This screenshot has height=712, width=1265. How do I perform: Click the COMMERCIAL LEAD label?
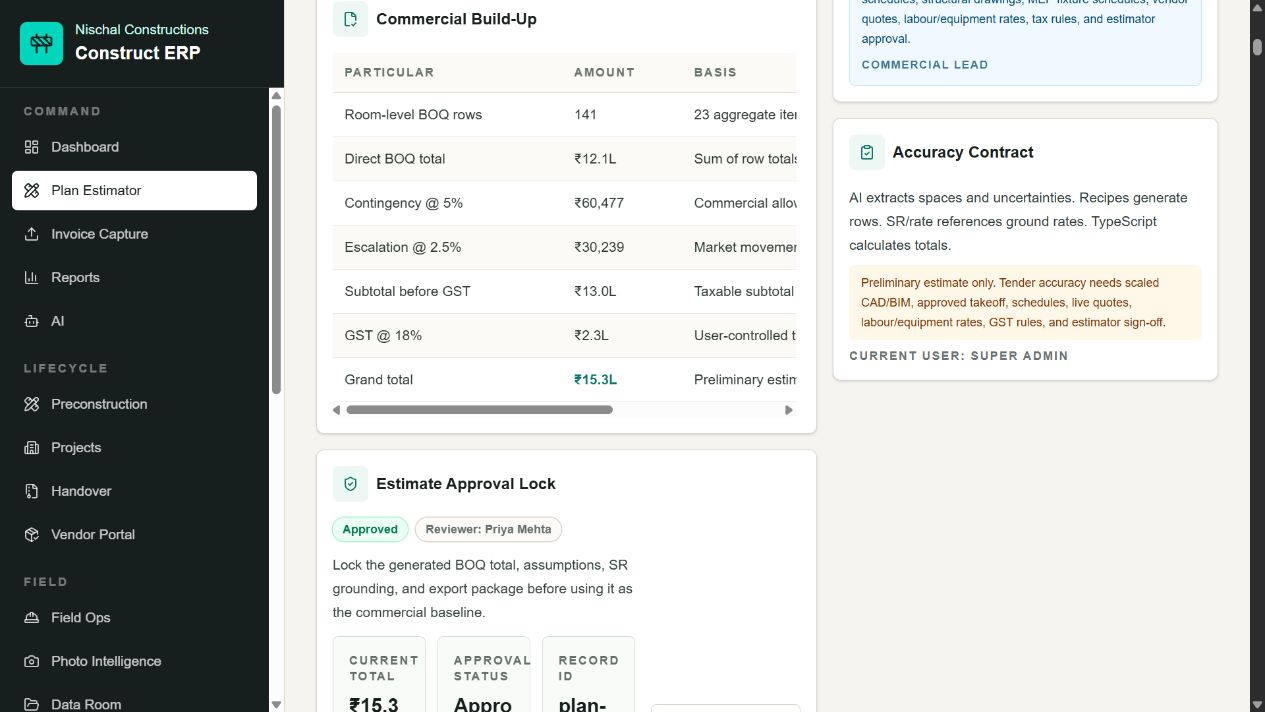[x=924, y=65]
